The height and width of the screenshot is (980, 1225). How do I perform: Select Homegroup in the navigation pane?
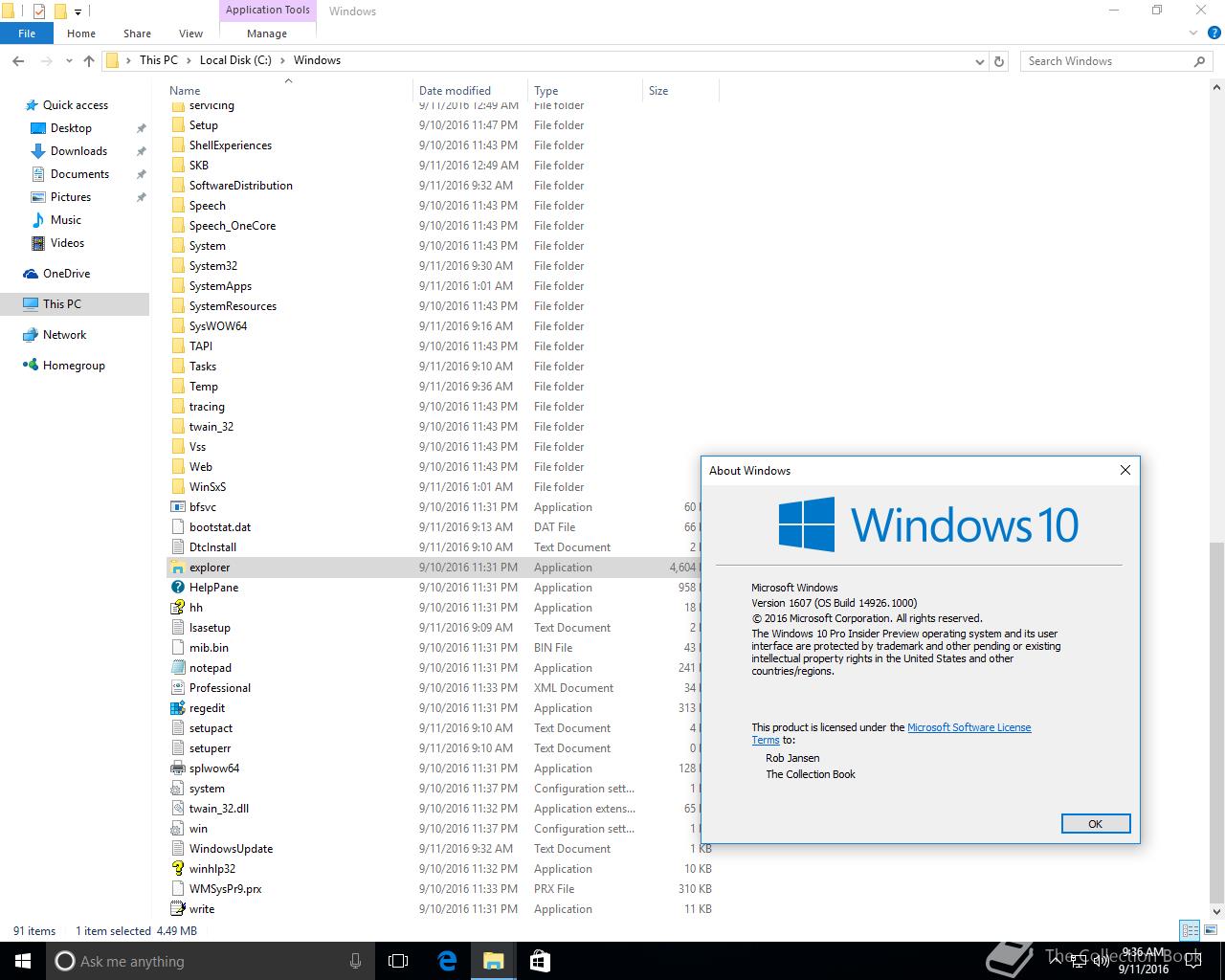pos(74,366)
